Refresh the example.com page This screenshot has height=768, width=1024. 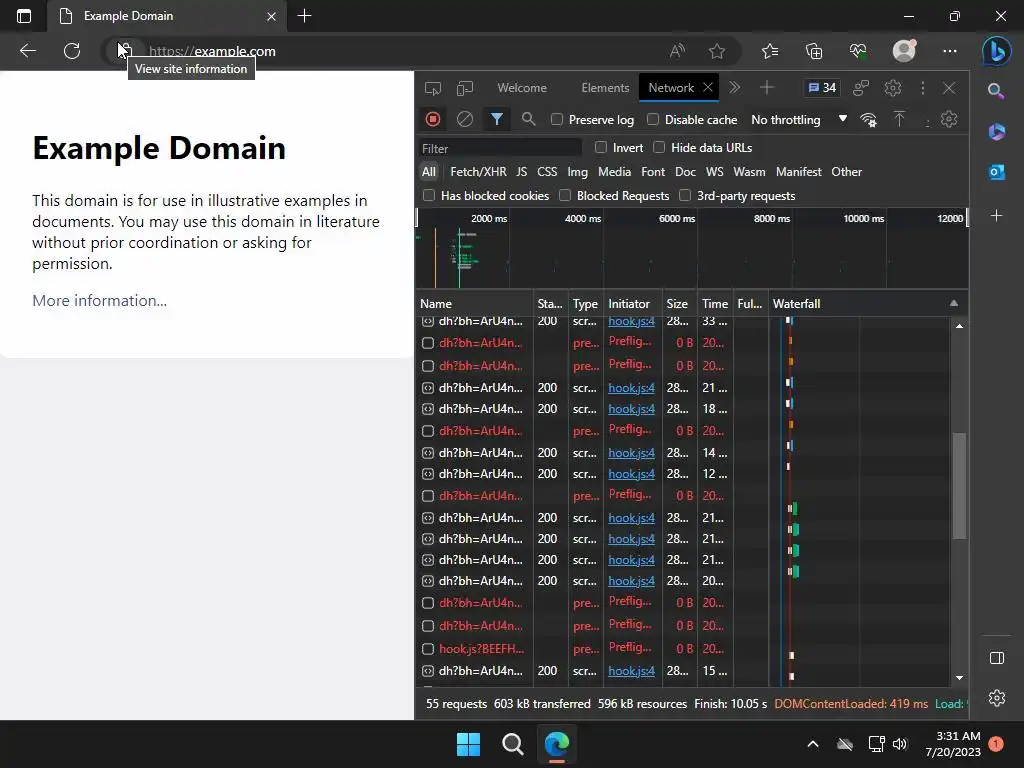click(72, 51)
